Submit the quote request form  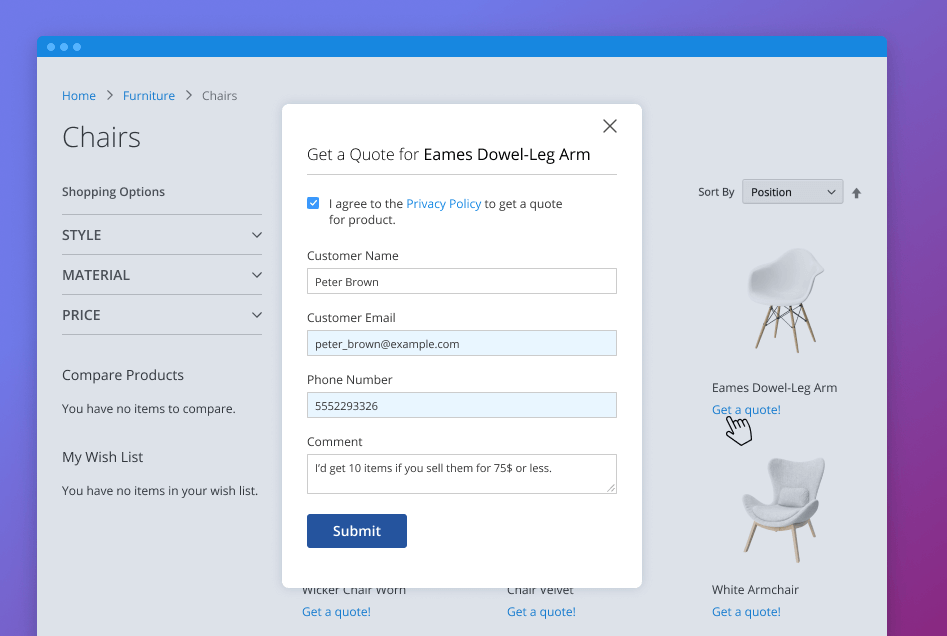pyautogui.click(x=356, y=531)
